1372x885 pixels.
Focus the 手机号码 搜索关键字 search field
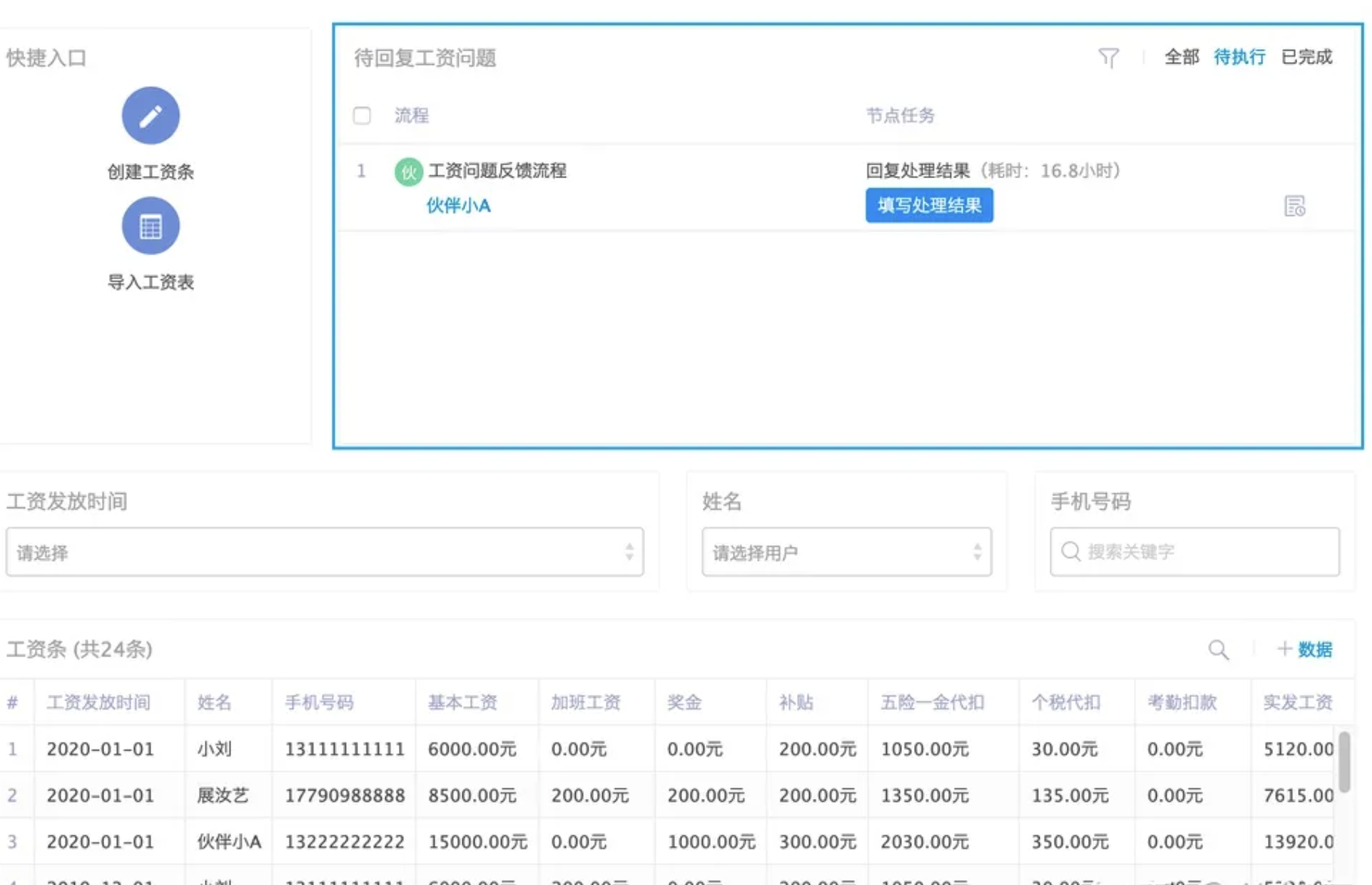[x=1206, y=552]
